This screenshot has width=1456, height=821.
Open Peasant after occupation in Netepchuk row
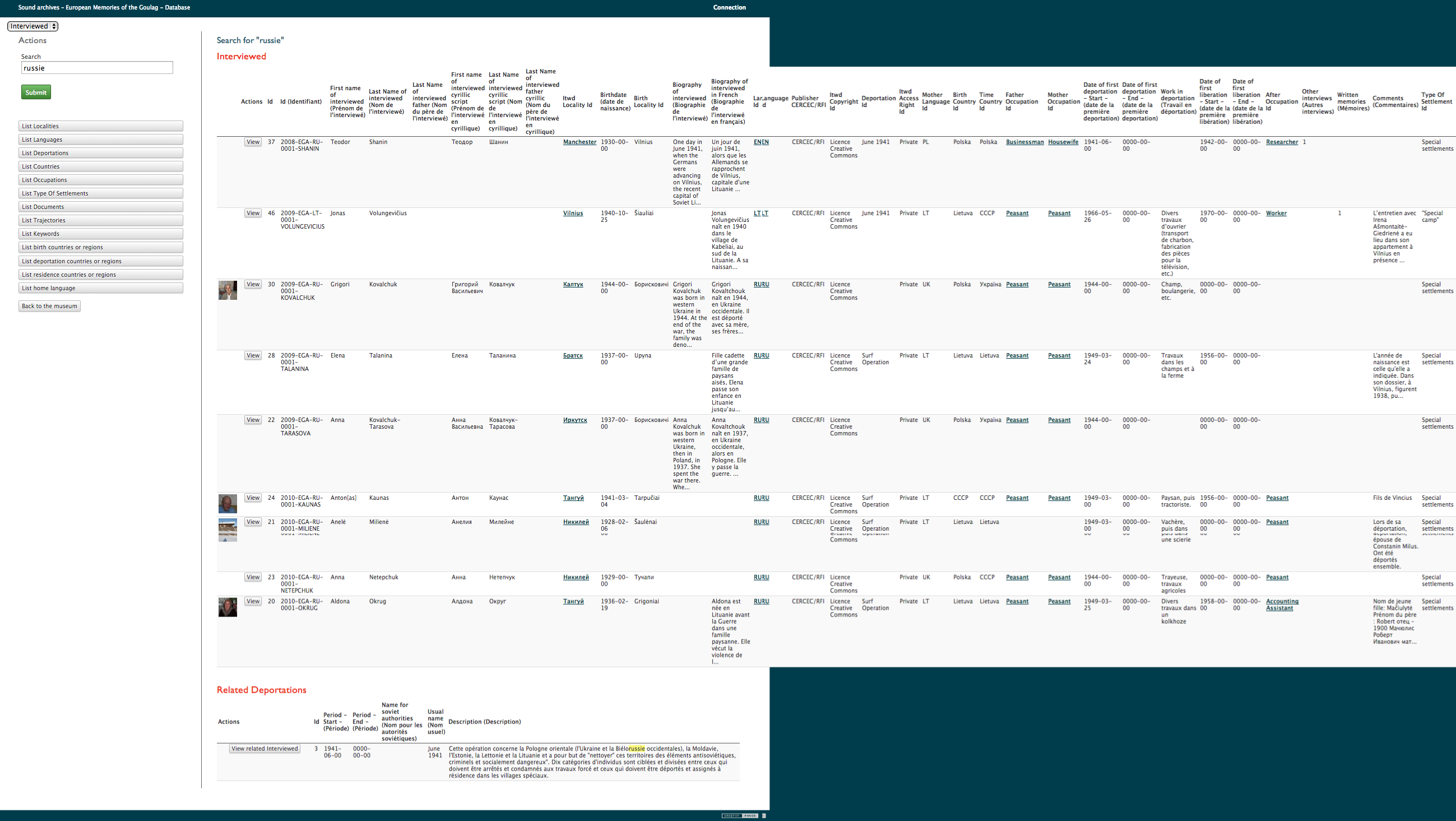pos(1277,577)
